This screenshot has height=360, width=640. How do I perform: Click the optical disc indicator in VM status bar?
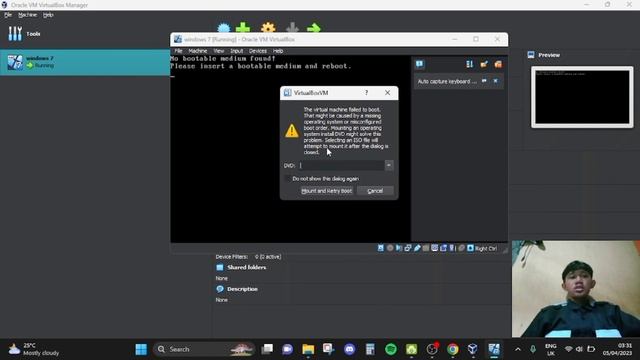[390, 248]
